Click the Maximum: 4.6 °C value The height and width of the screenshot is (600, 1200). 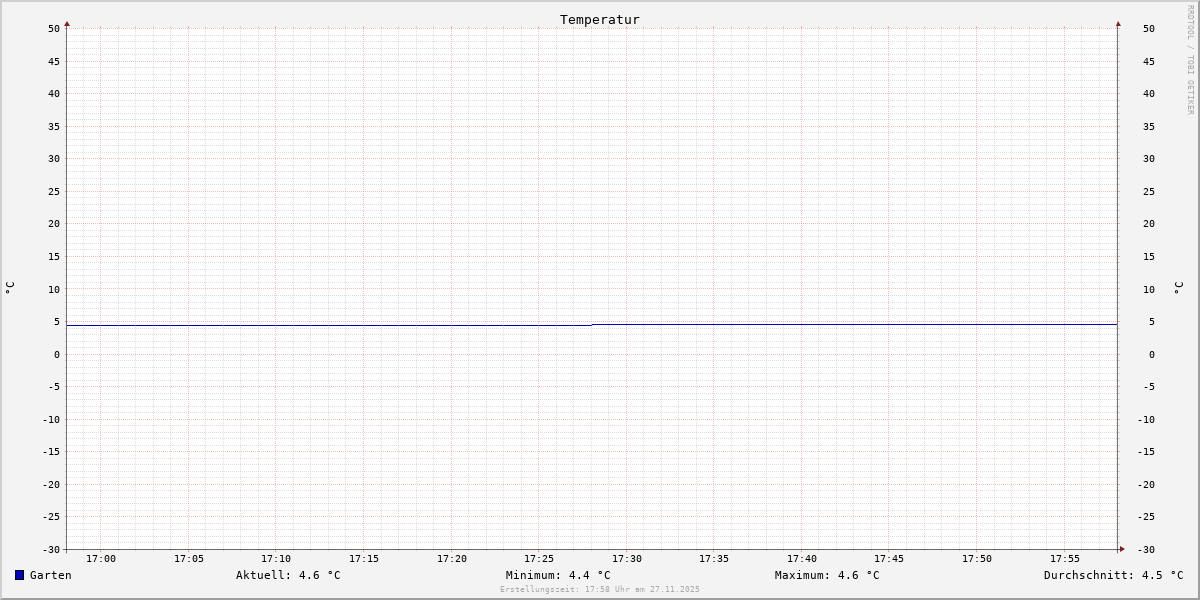(x=827, y=575)
